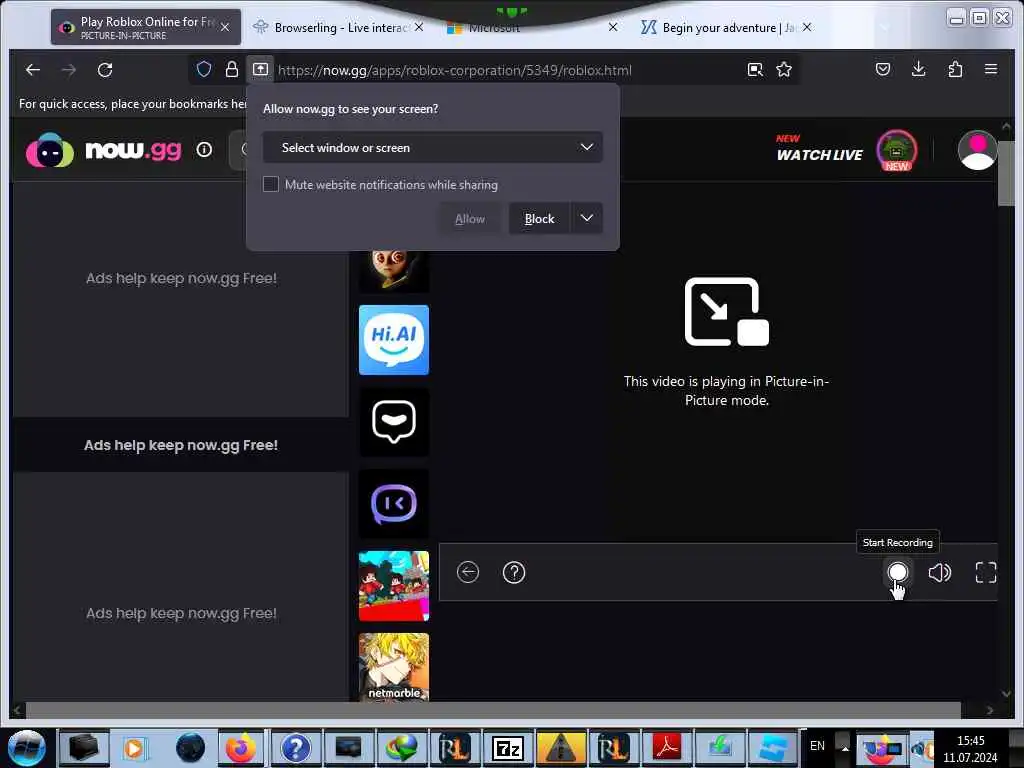Image resolution: width=1024 pixels, height=768 pixels.
Task: Open the Extensions puzzle icon
Action: tap(955, 69)
